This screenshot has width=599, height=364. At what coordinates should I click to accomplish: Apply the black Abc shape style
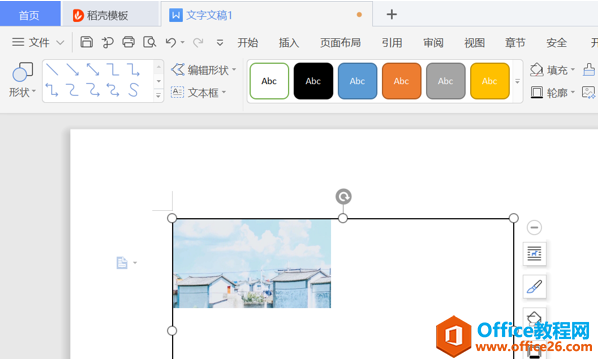click(x=313, y=81)
